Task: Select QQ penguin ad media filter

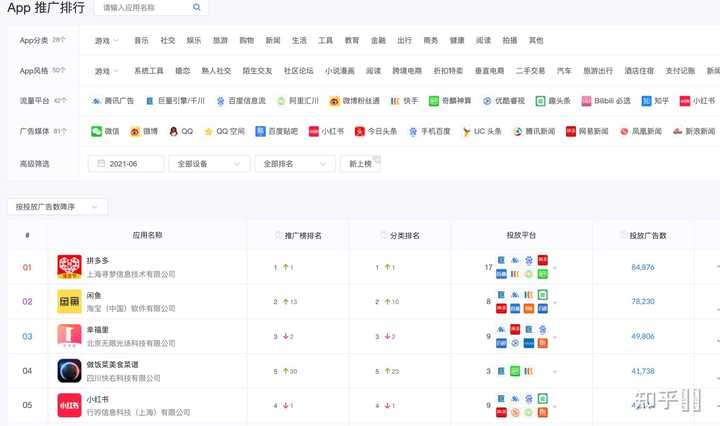Action: coord(181,131)
